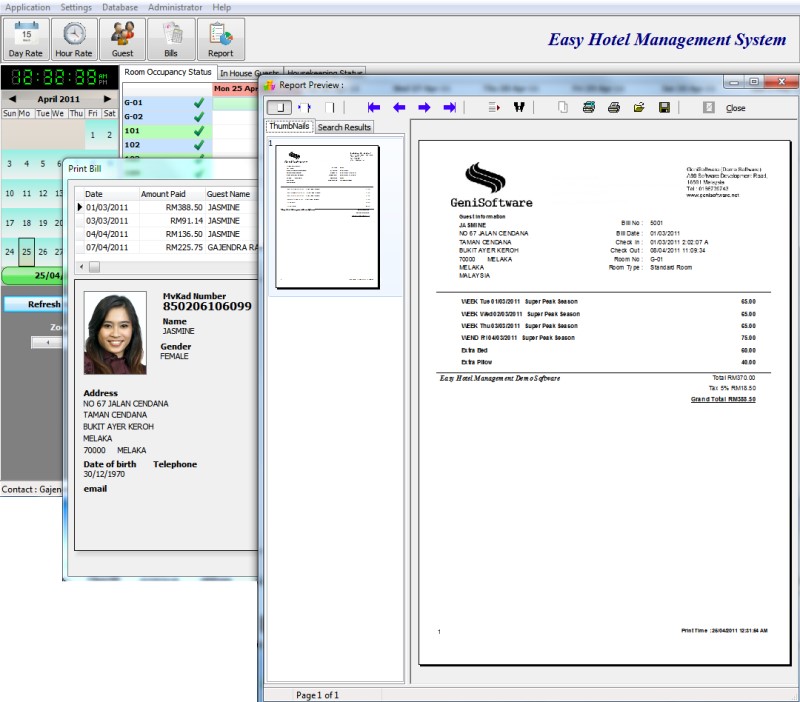800x702 pixels.
Task: Click the zoom slider left arrow
Action: point(47,342)
